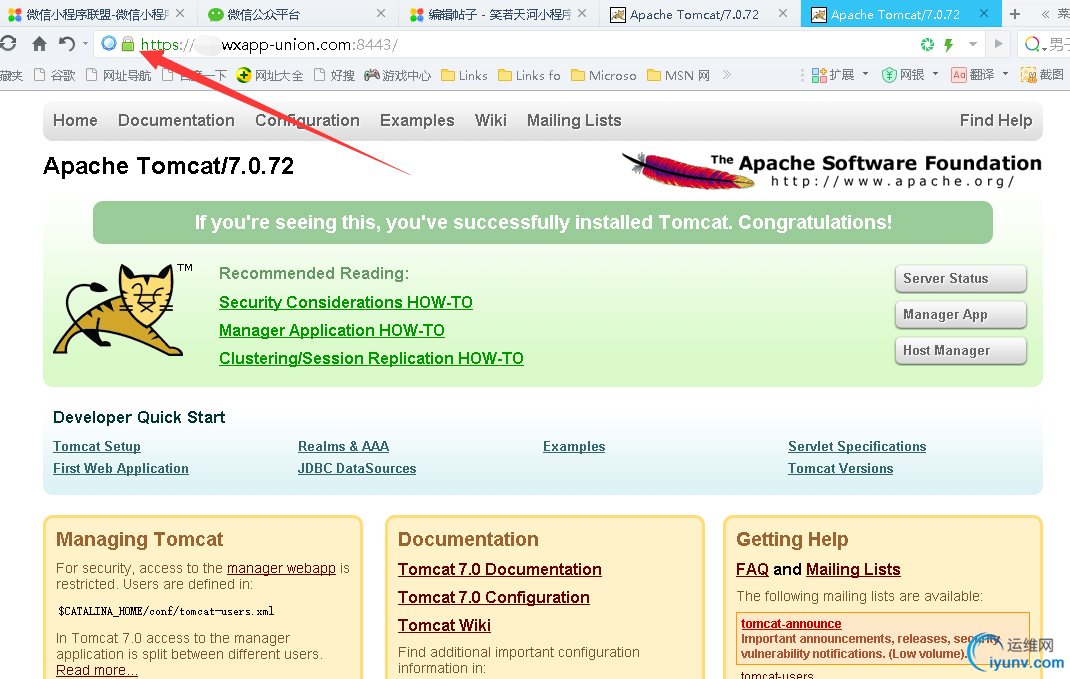
Task: Open the 翻译 dropdown arrow
Action: click(x=1006, y=74)
